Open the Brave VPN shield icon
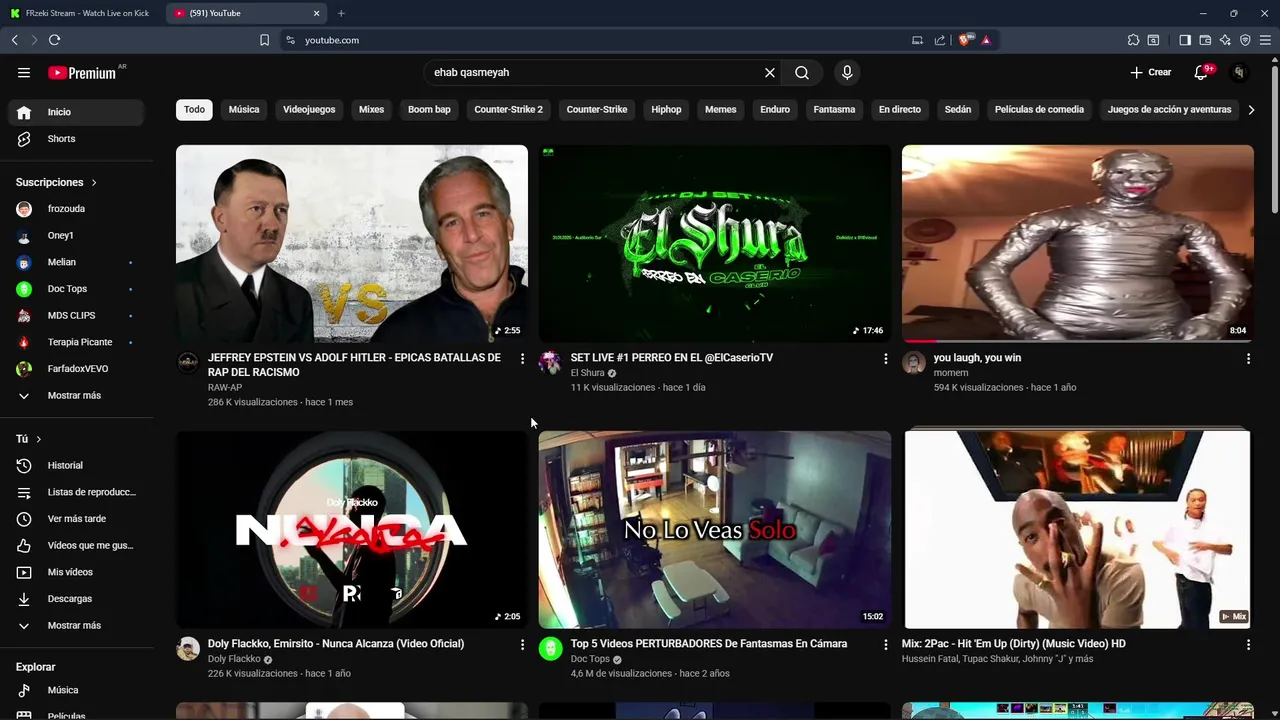This screenshot has width=1280, height=720. click(1245, 40)
